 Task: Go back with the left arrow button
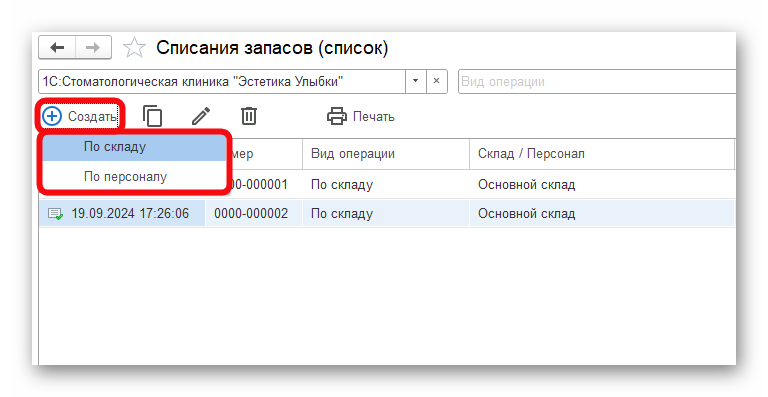click(57, 48)
